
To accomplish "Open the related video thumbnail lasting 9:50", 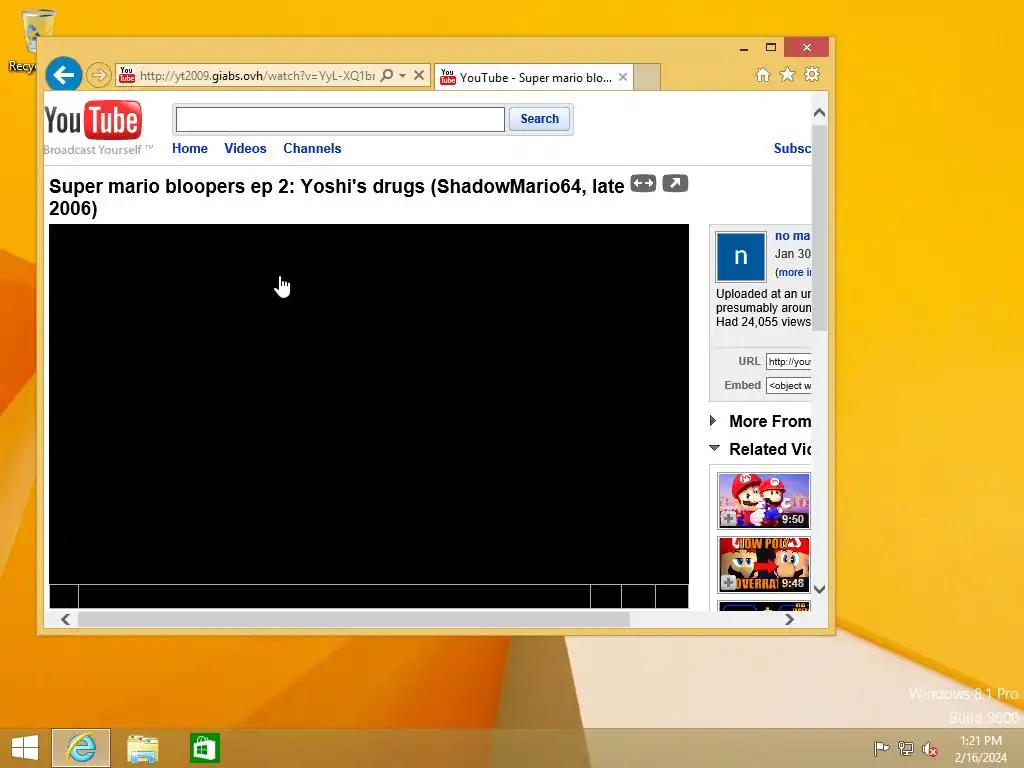I will 763,500.
